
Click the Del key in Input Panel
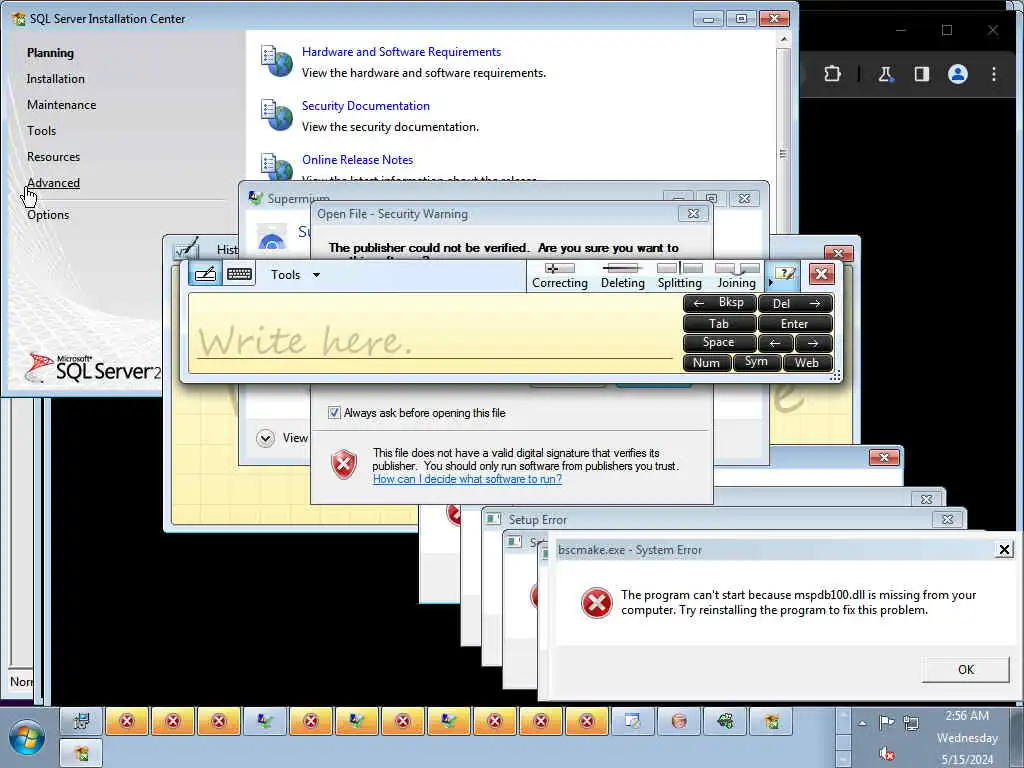tap(795, 303)
